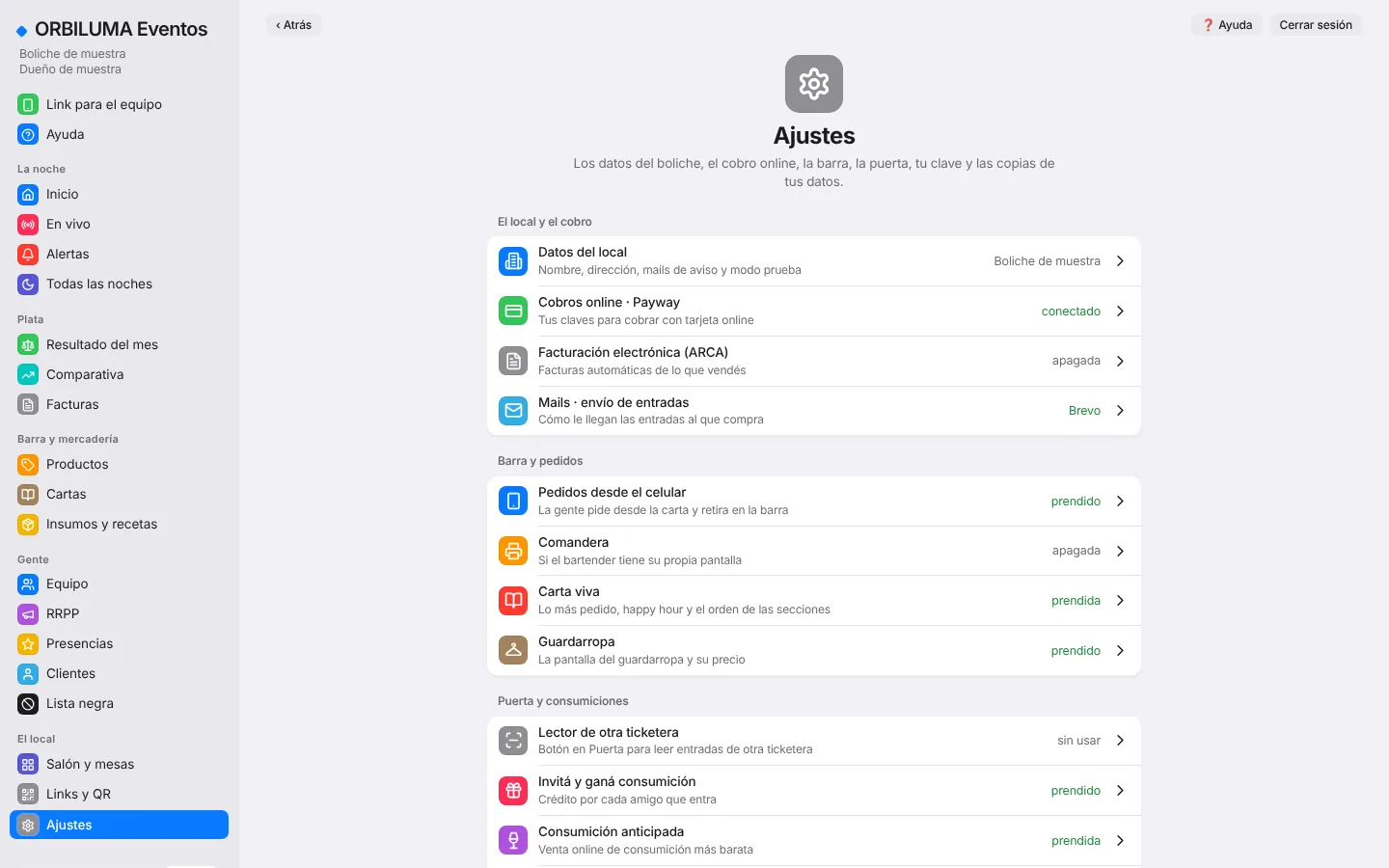The height and width of the screenshot is (868, 1389).
Task: Click the Lista negra blocked icon
Action: pyautogui.click(x=28, y=703)
